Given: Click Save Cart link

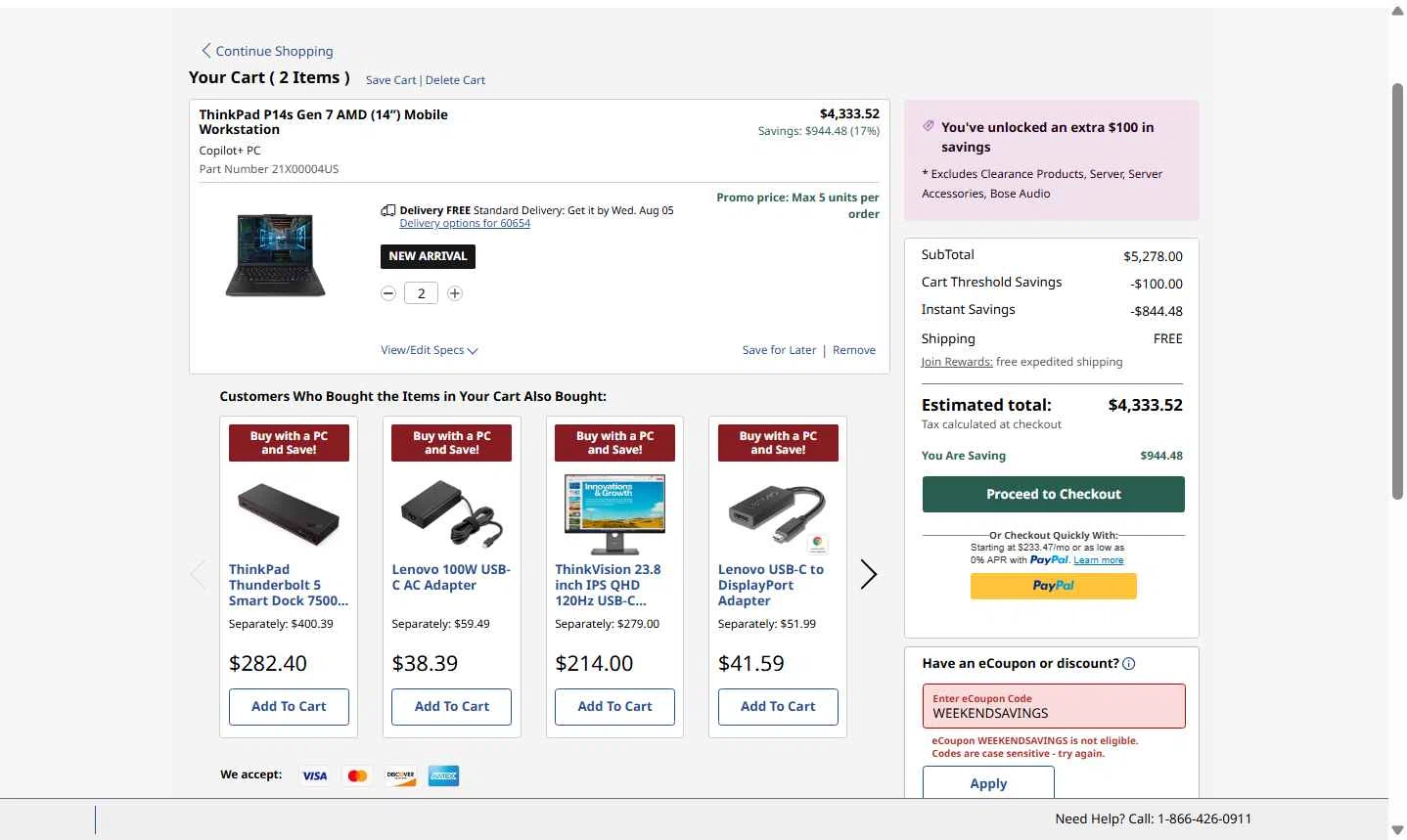Looking at the screenshot, I should point(390,80).
